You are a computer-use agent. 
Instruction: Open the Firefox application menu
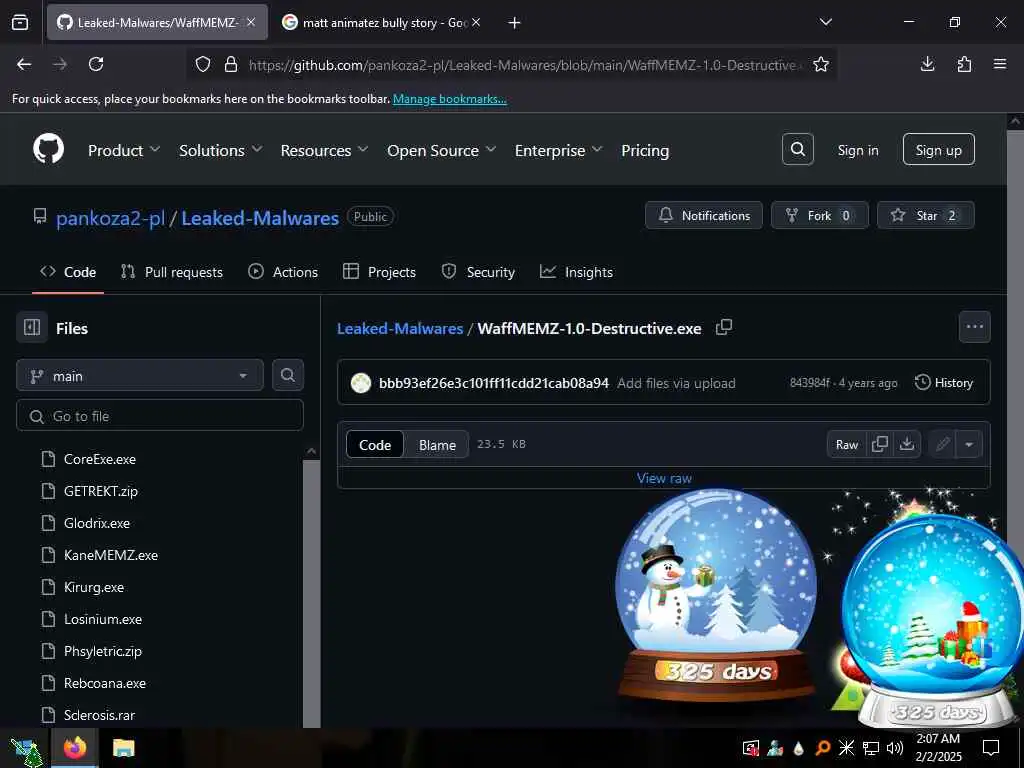[x=1000, y=64]
